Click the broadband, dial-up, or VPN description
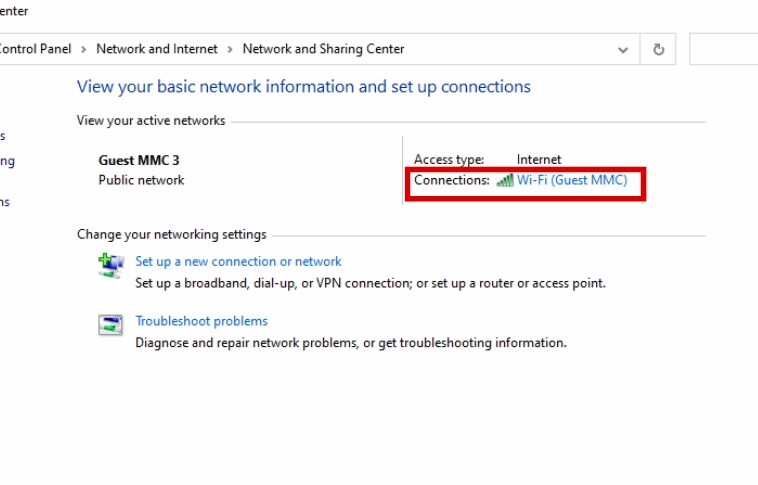 [x=370, y=283]
